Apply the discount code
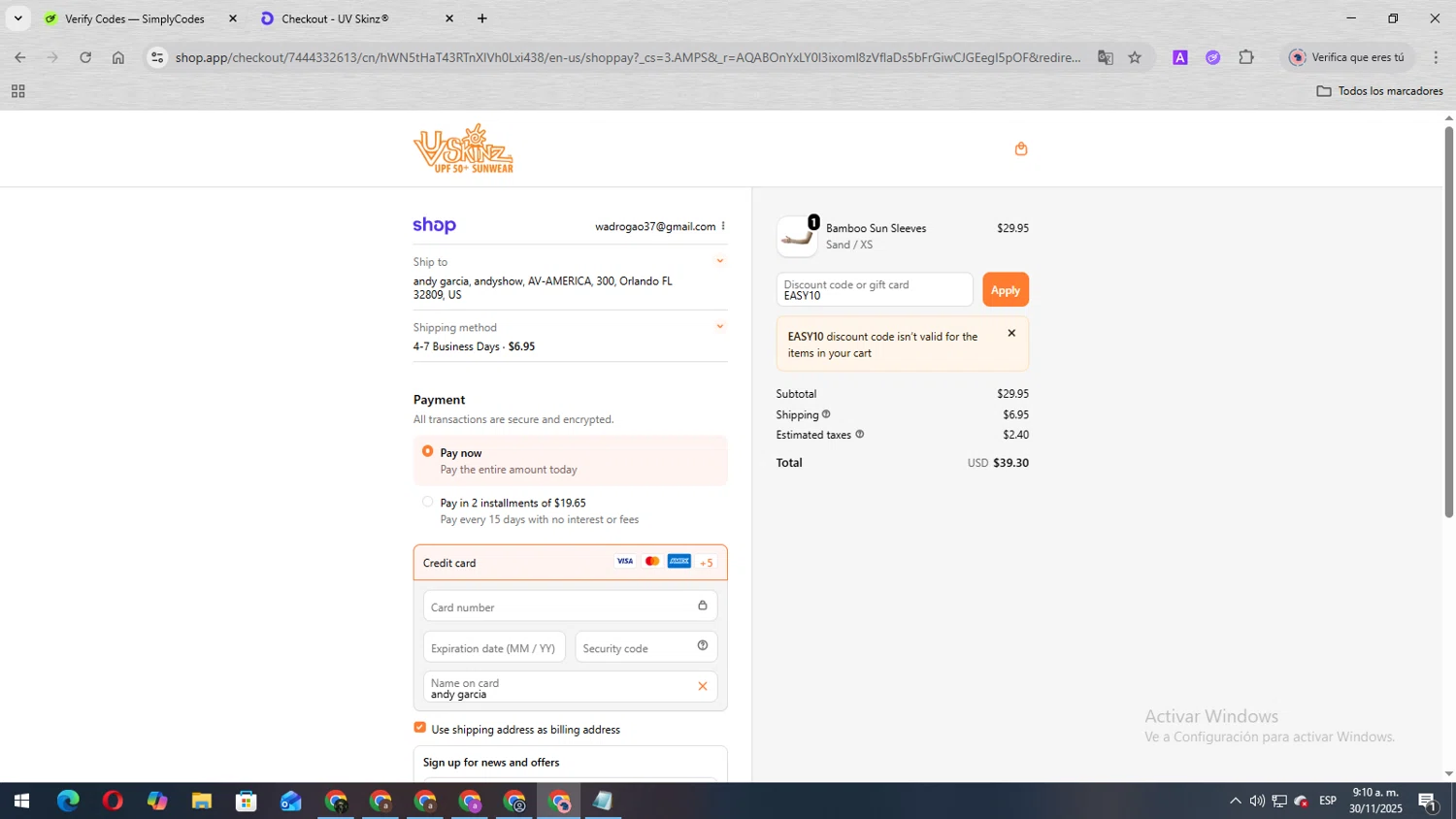 coord(1006,289)
